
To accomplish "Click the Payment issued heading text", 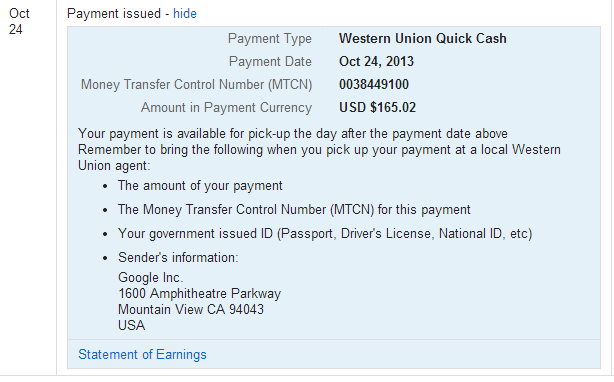I will pos(114,14).
